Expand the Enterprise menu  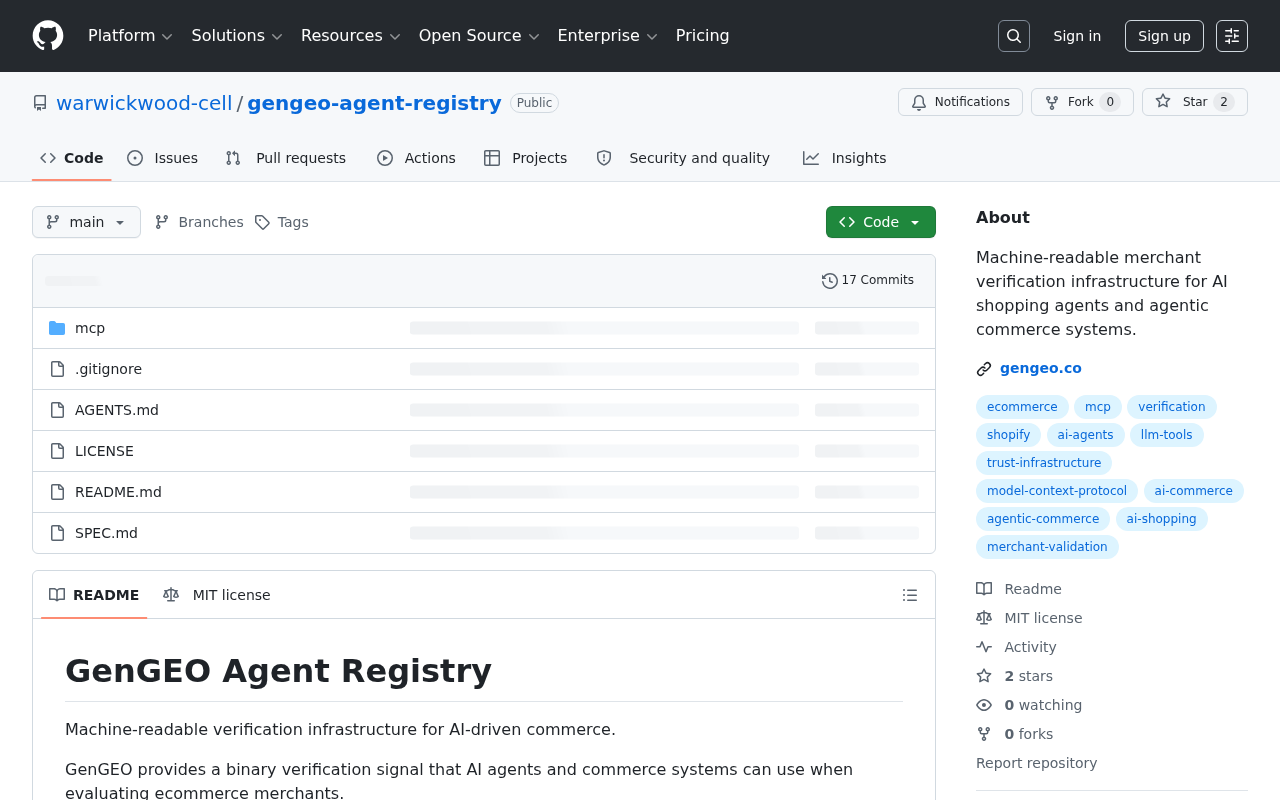pos(608,36)
